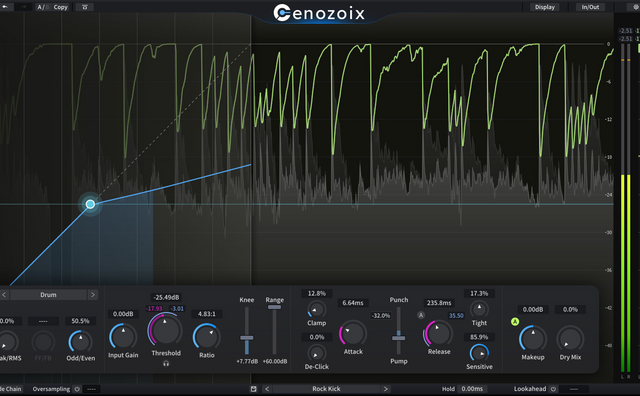Screen dimensions: 640x396
Task: Click the Knee slider handle
Action: 247,338
